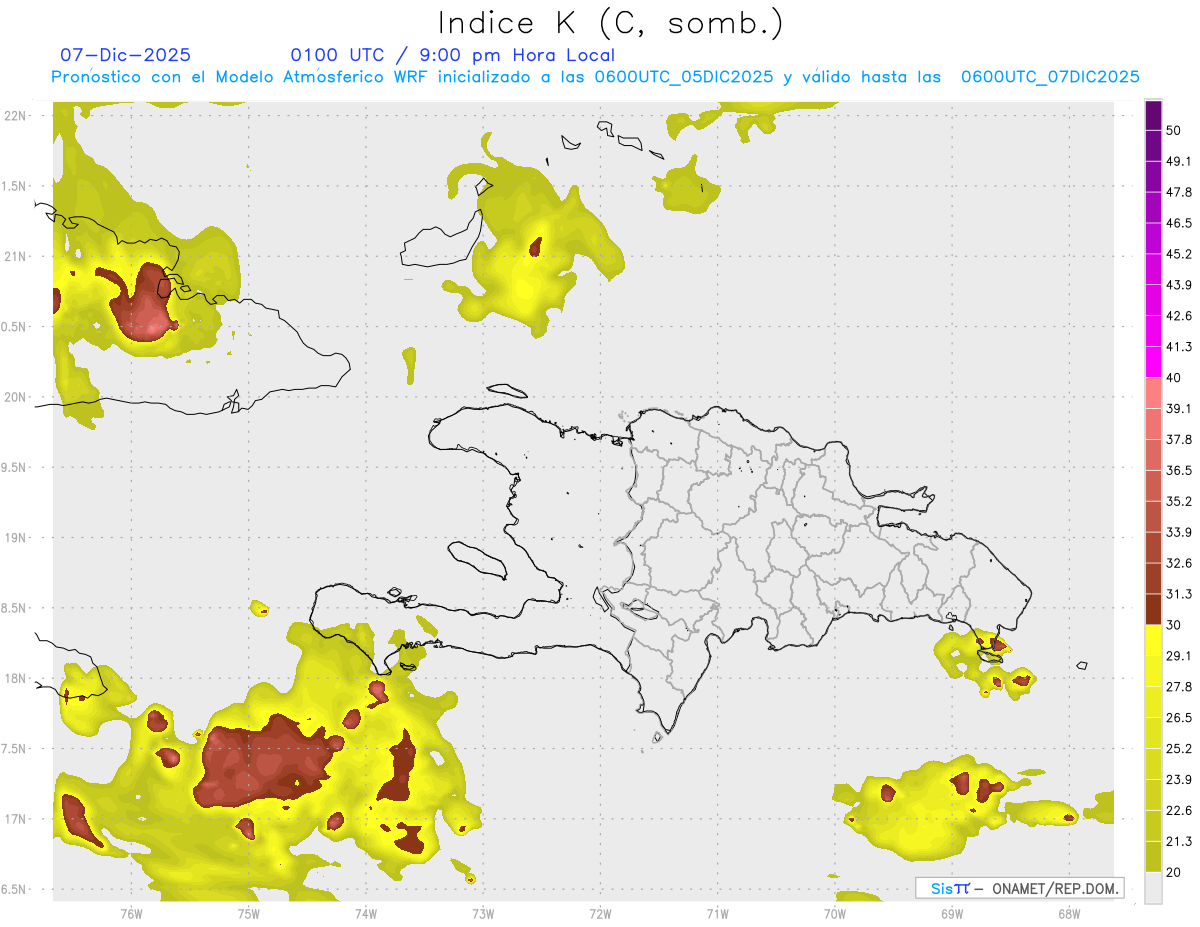Click the gray swatch below 20 on scale
The width and height of the screenshot is (1200, 927).
(1153, 888)
